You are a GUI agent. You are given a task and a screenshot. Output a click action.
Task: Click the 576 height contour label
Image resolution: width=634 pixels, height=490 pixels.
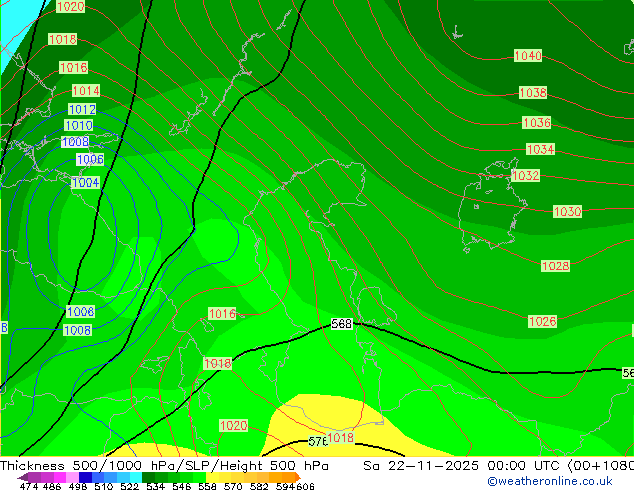pos(318,441)
